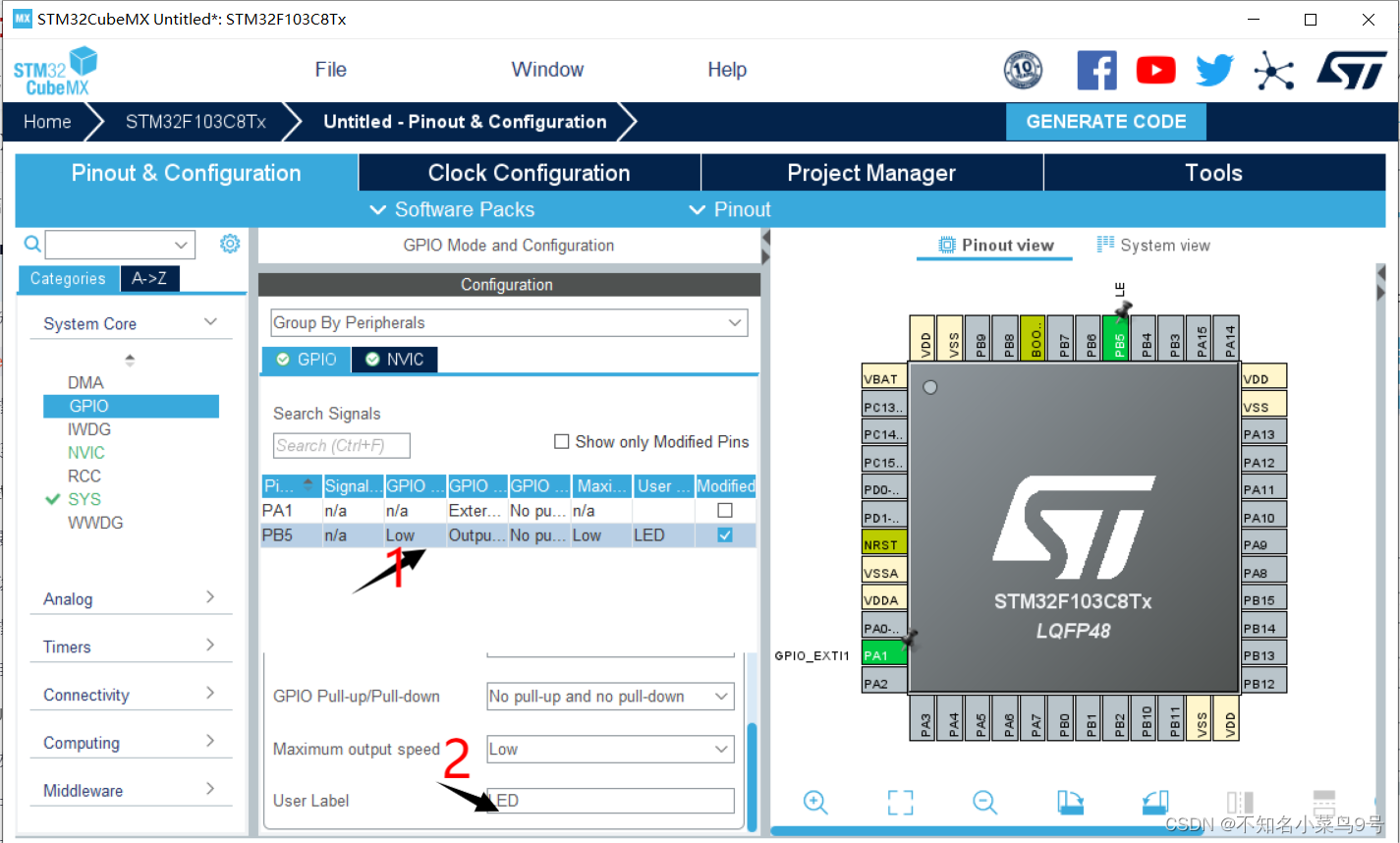The image size is (1400, 843).
Task: Open the Group By Peripherals dropdown
Action: click(x=509, y=323)
